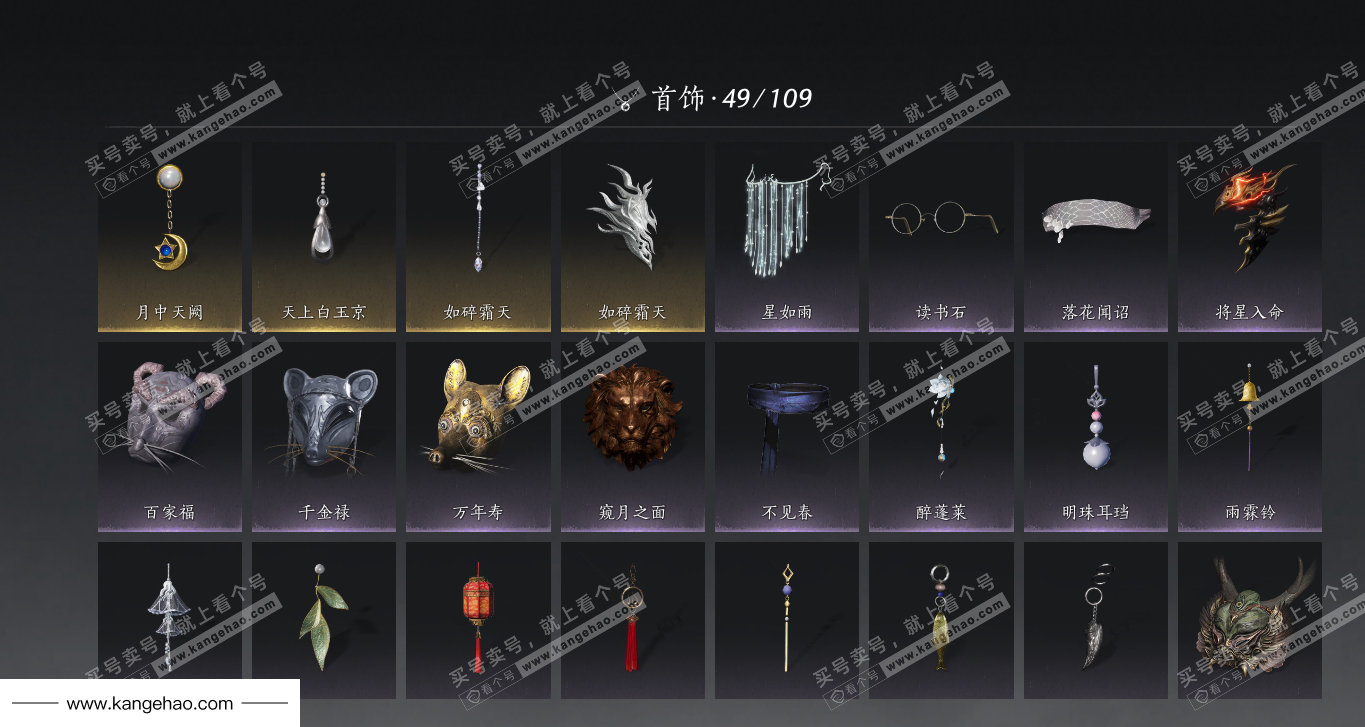Viewport: 1365px width, 727px height.
Task: Select the 雨霖铃 golden bell item
Action: [1250, 437]
